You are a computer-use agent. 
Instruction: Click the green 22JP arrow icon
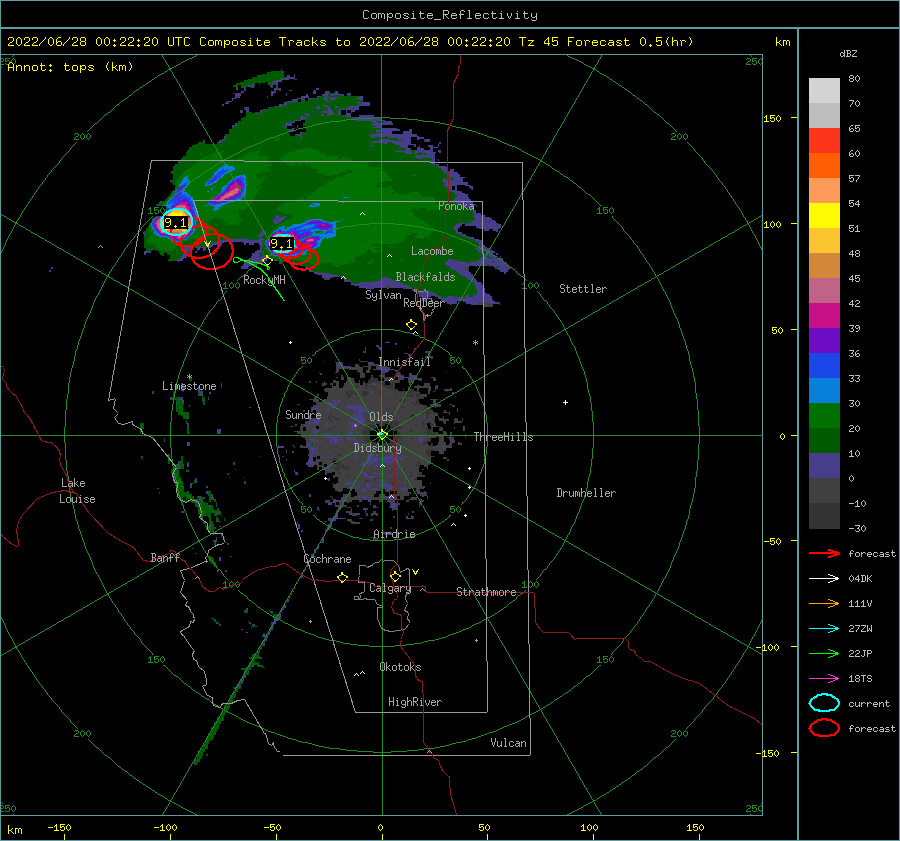(824, 653)
